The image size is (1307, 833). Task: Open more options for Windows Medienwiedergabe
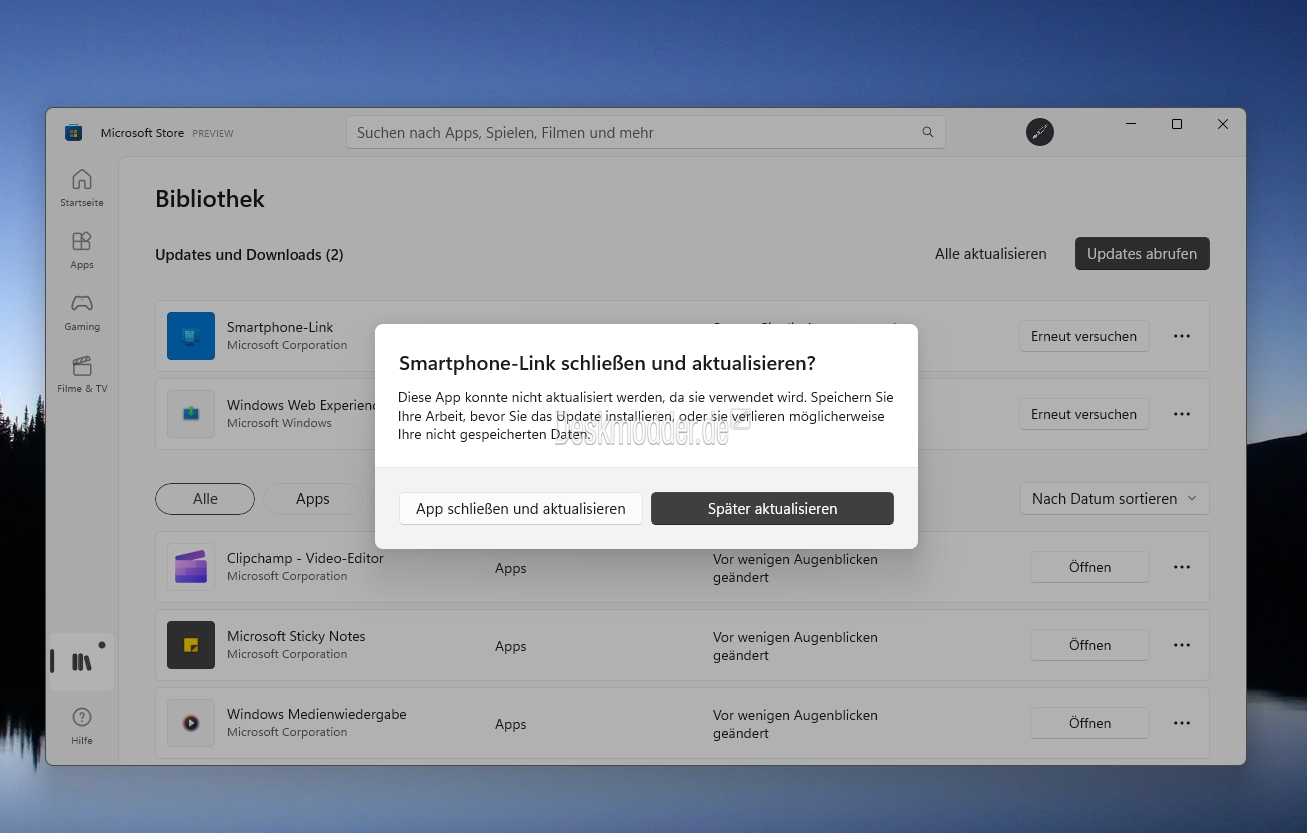coord(1182,723)
